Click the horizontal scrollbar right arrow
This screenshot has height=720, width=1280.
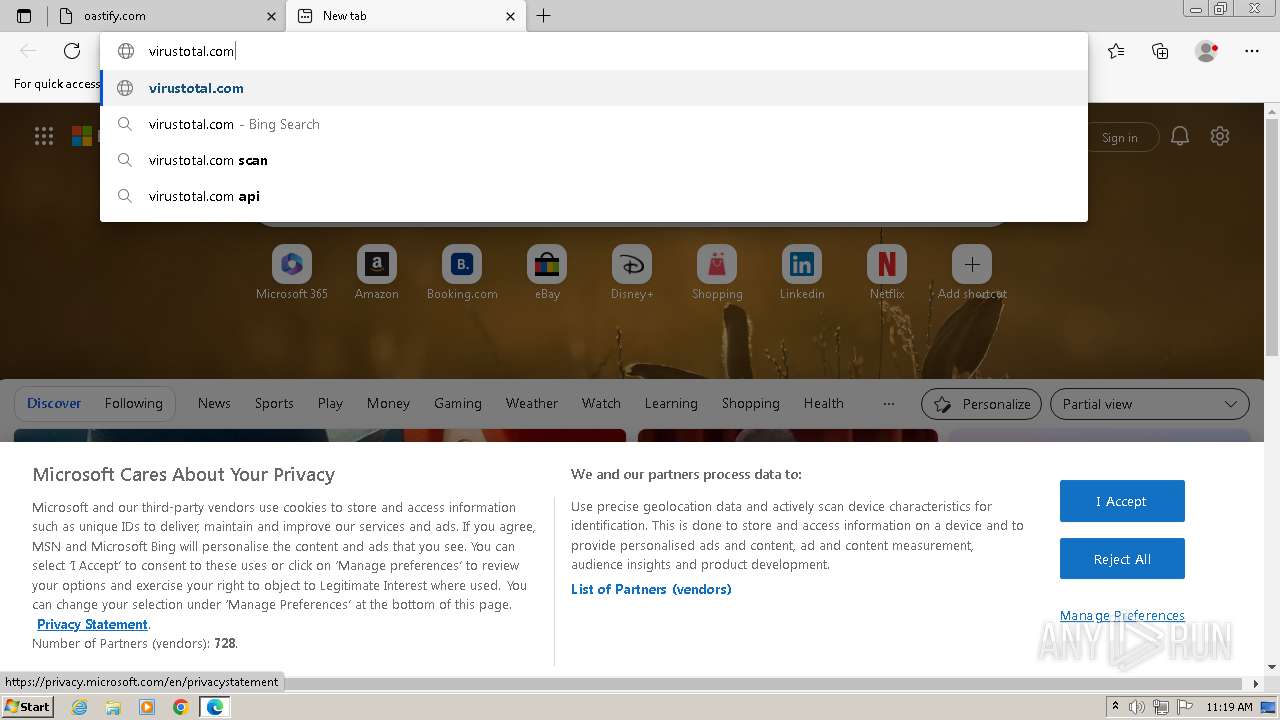click(1256, 684)
